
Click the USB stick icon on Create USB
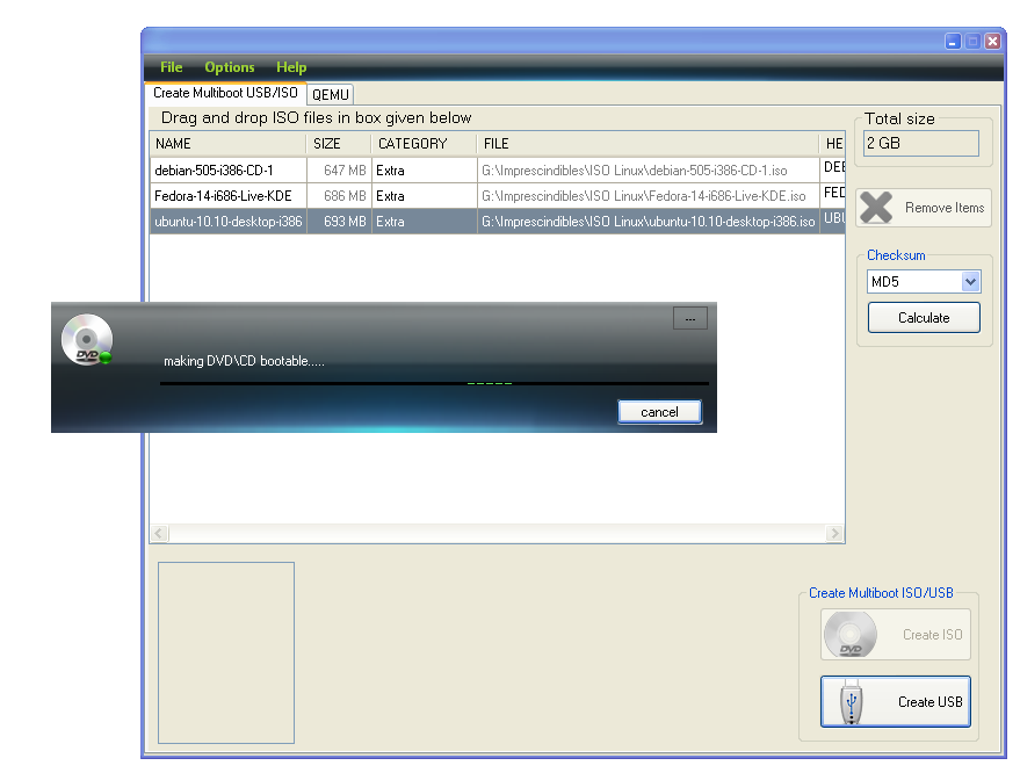[851, 701]
